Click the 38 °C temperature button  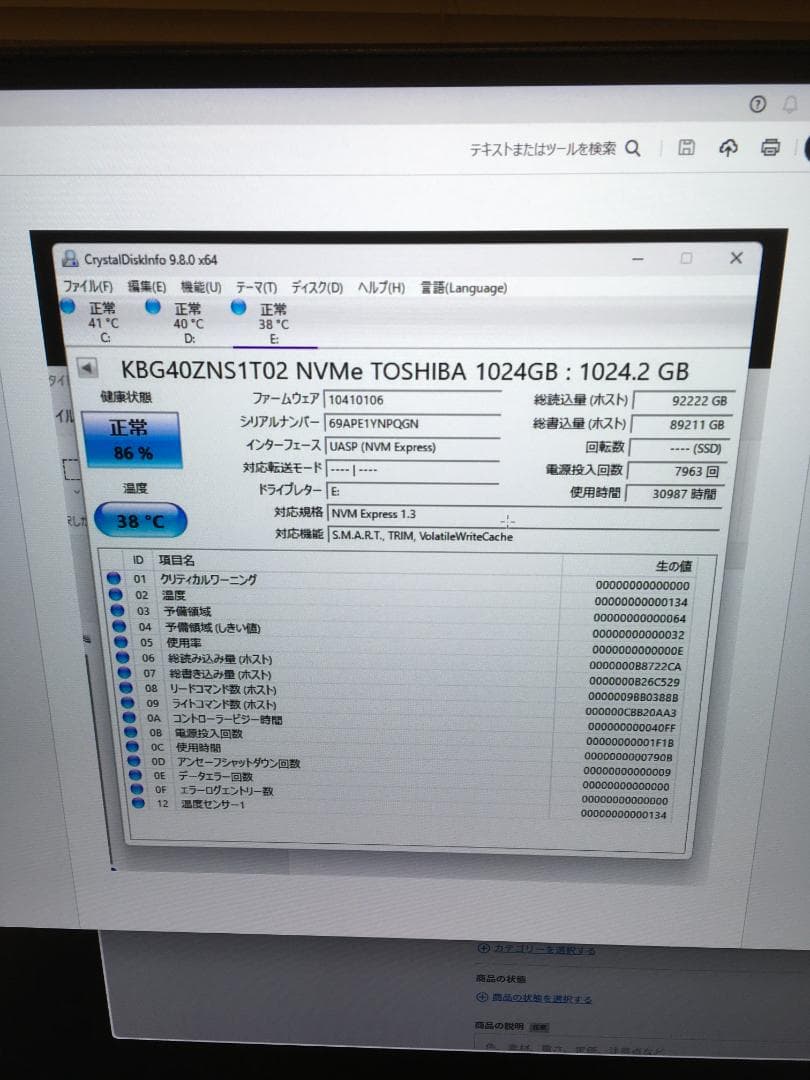pos(141,521)
